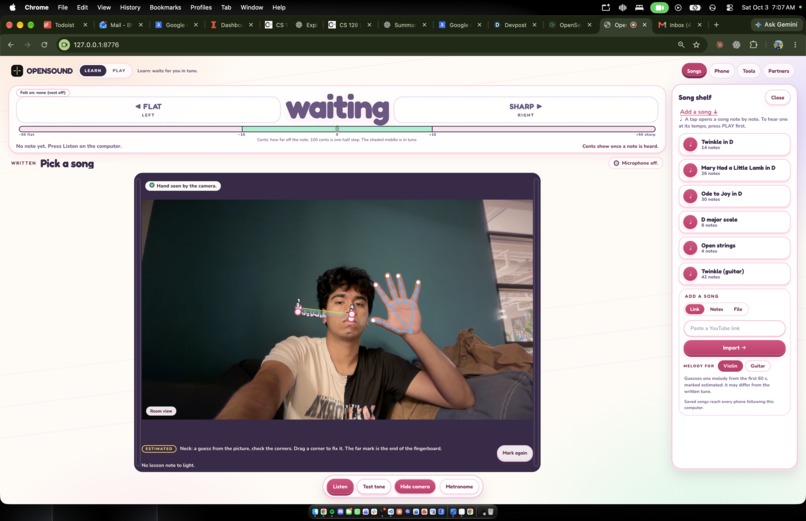Click the green camera-in-use menu bar indicator
This screenshot has height=521, width=806.
(659, 8)
